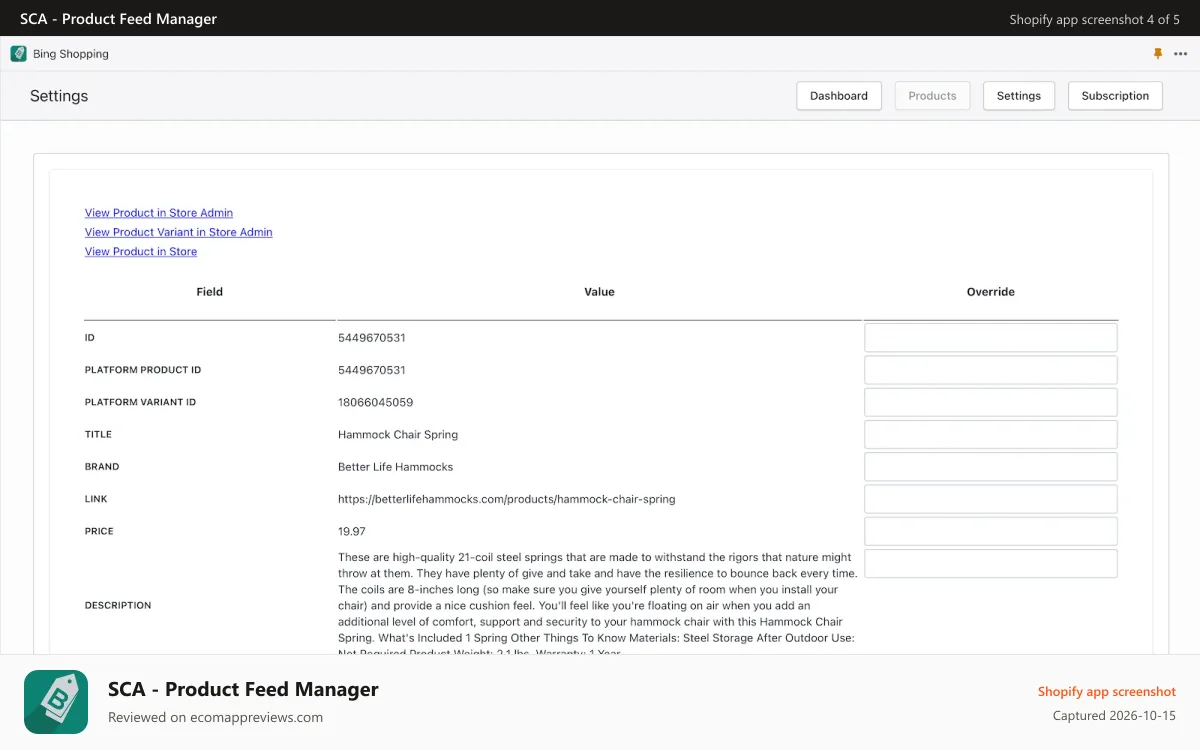The width and height of the screenshot is (1200, 750).
Task: Click the Platform Product ID override field
Action: point(991,370)
